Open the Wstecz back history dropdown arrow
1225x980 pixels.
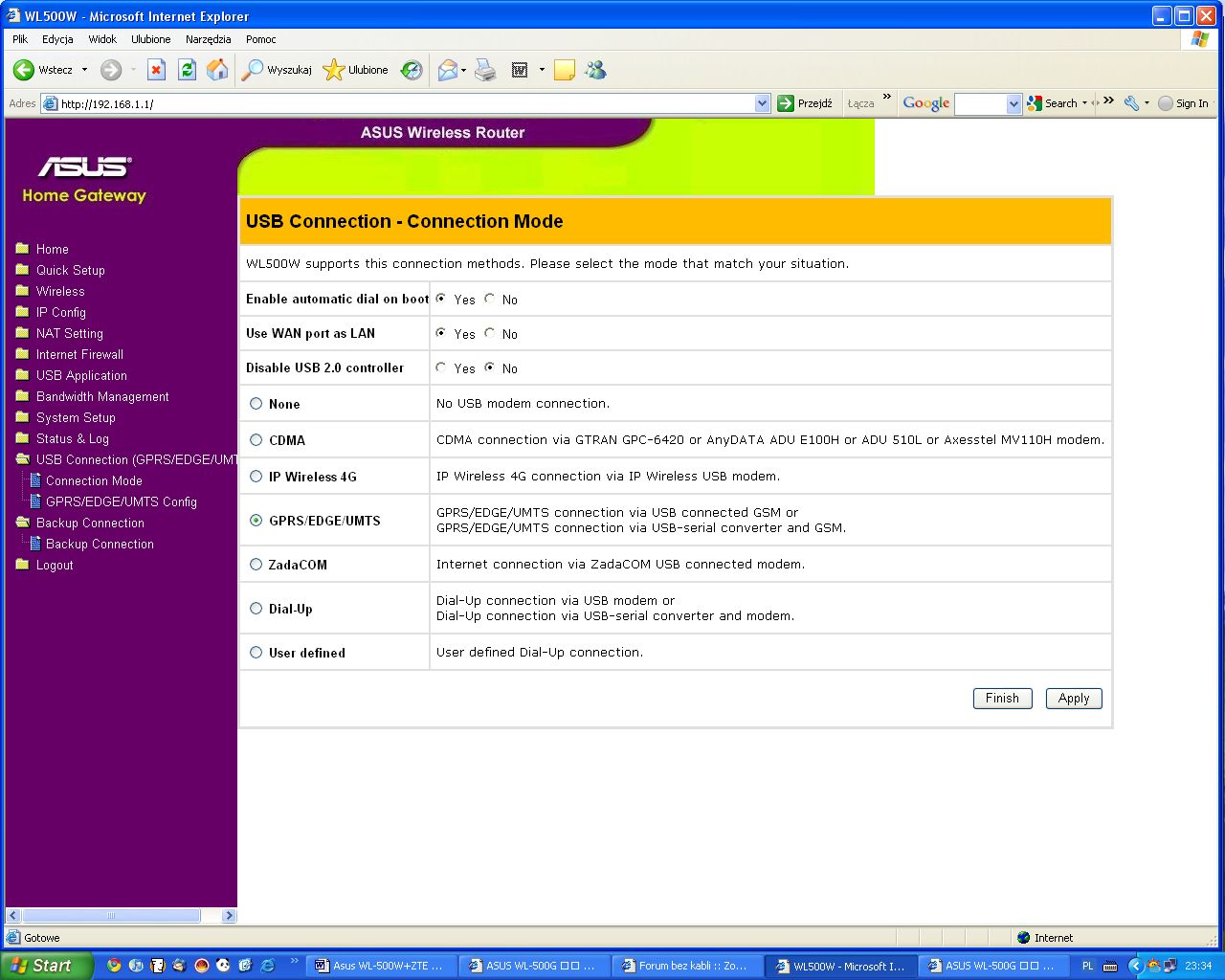(x=84, y=70)
